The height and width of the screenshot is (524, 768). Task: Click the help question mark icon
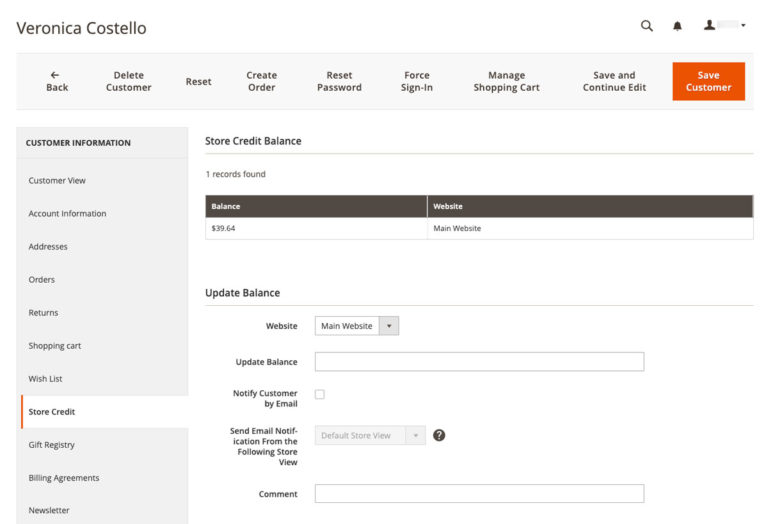coord(439,435)
